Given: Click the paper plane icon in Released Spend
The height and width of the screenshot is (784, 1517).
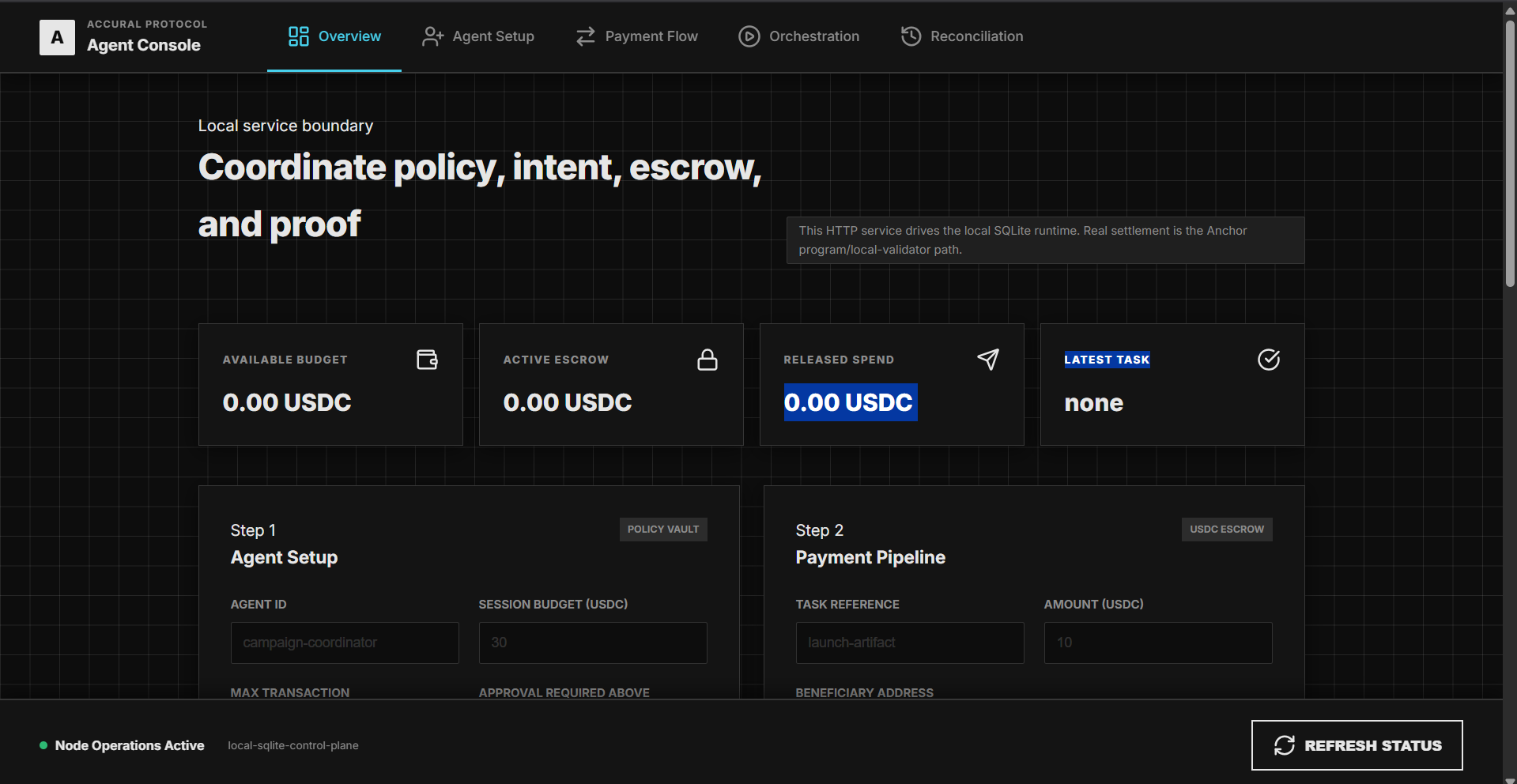Looking at the screenshot, I should [988, 360].
